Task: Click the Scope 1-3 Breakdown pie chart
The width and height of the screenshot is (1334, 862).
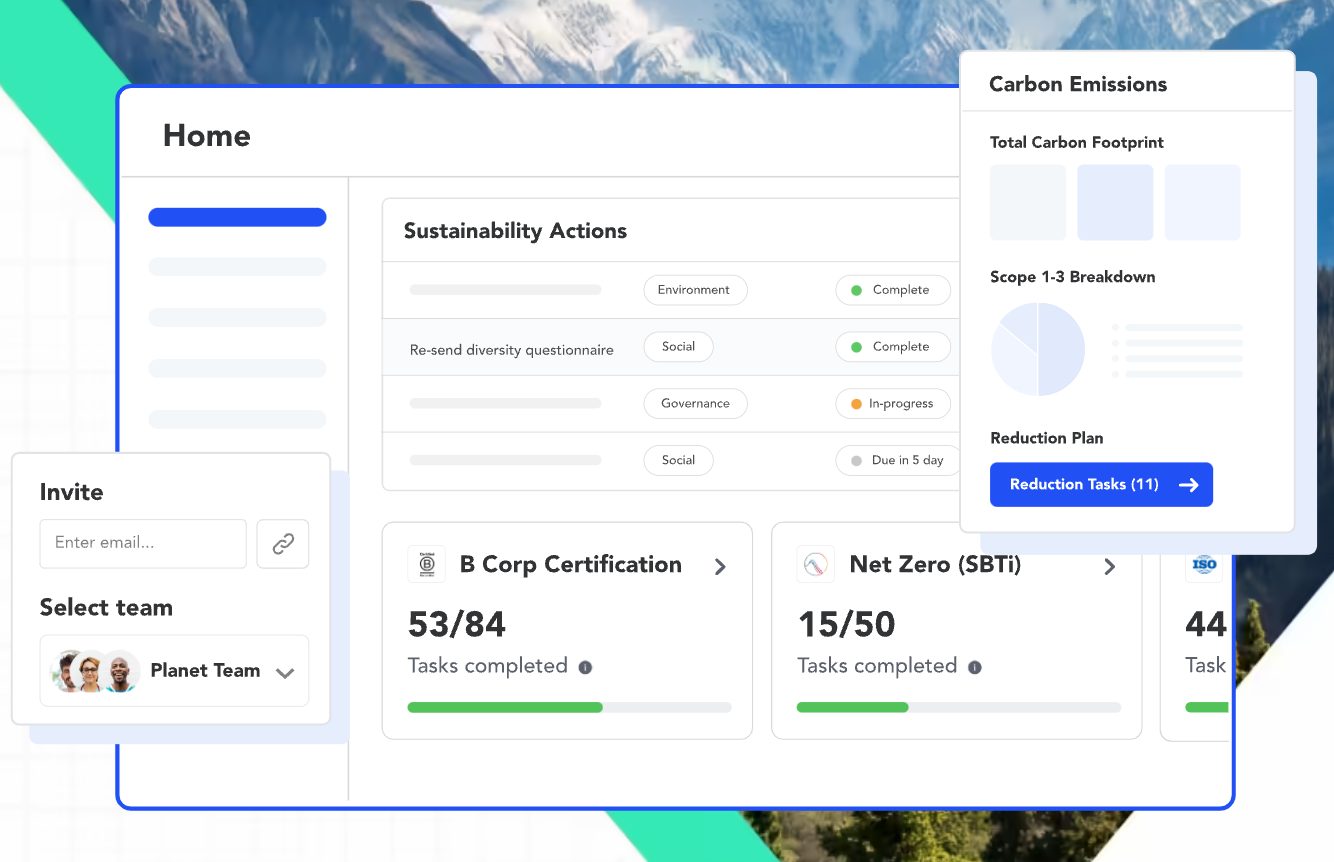Action: click(1038, 349)
